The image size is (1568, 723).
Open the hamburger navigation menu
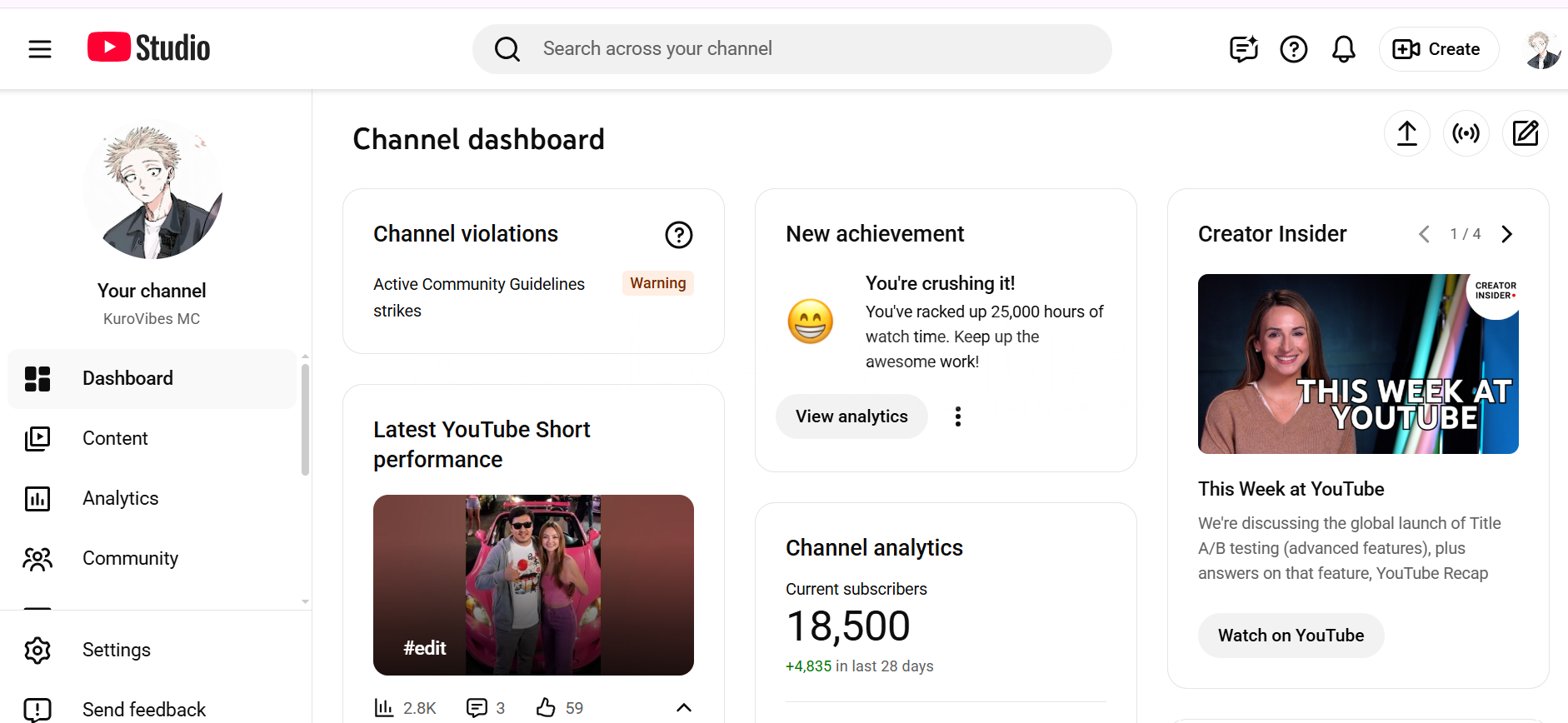[x=40, y=49]
